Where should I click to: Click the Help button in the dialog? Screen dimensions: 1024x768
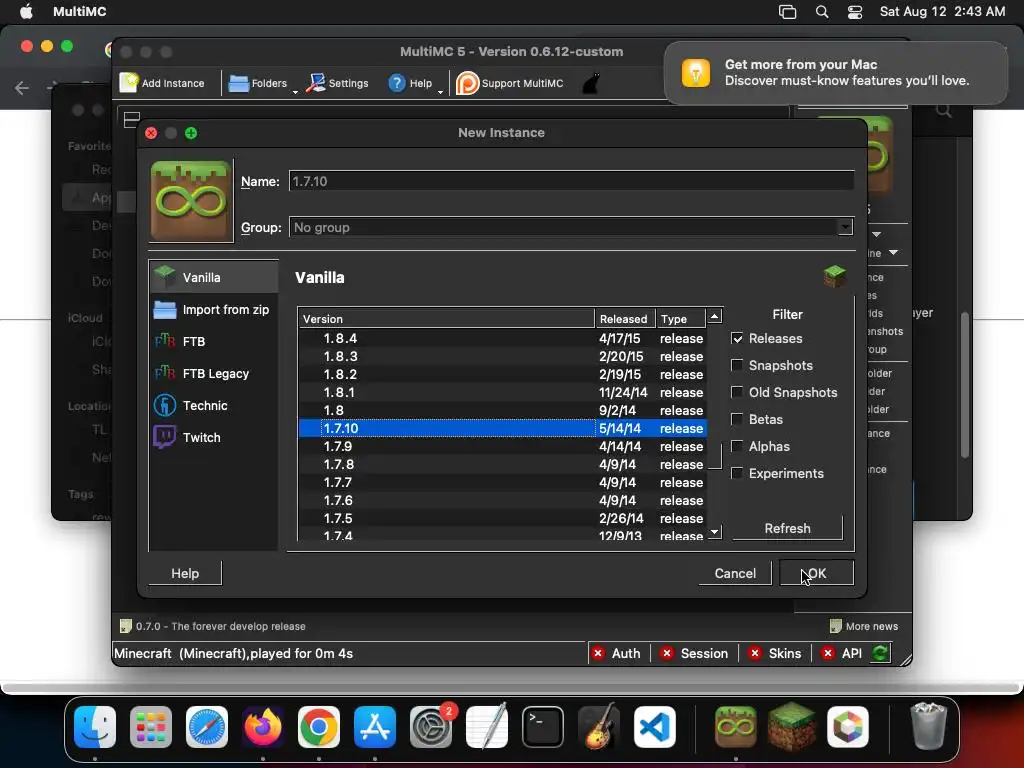point(185,573)
